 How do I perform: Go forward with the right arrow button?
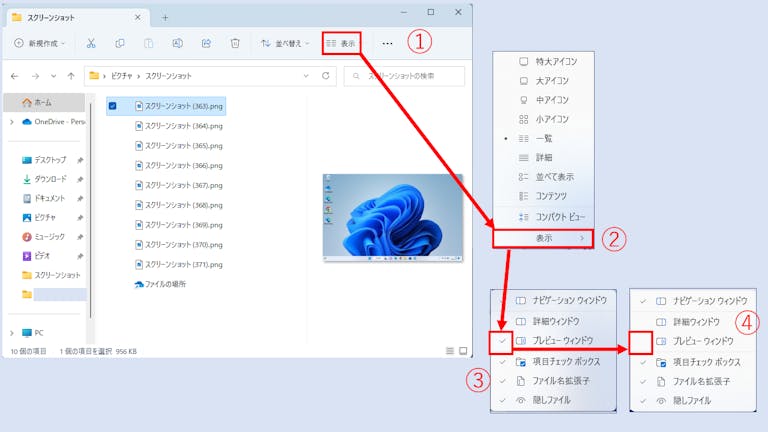[x=35, y=76]
